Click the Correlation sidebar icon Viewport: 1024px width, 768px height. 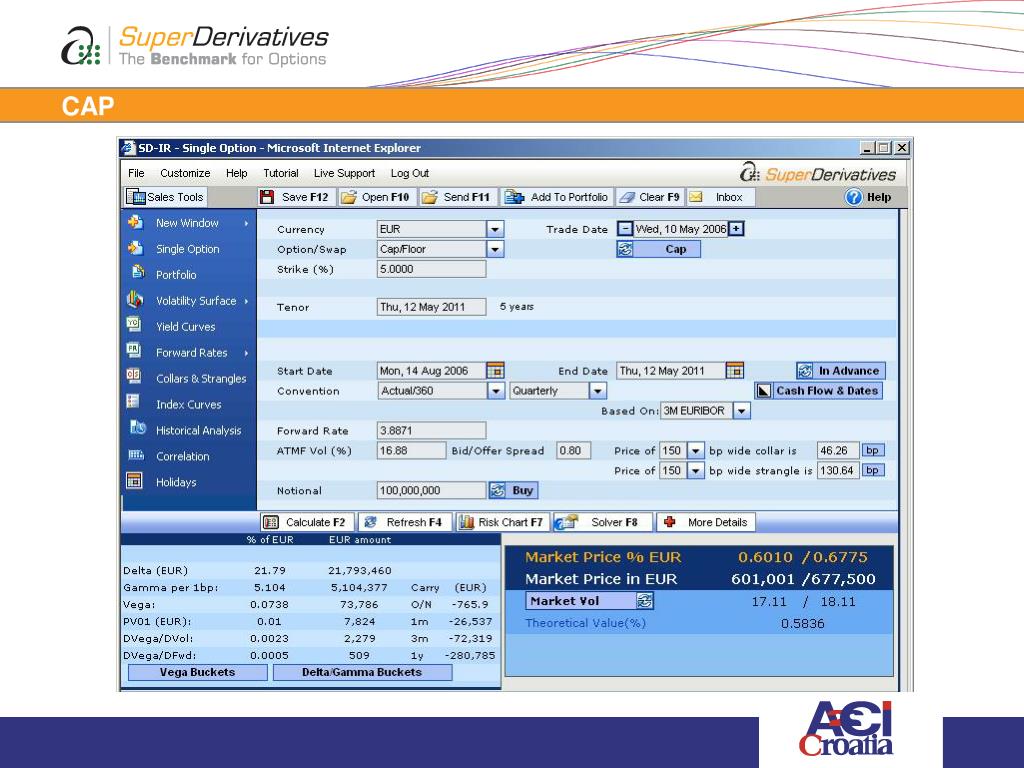(x=135, y=455)
